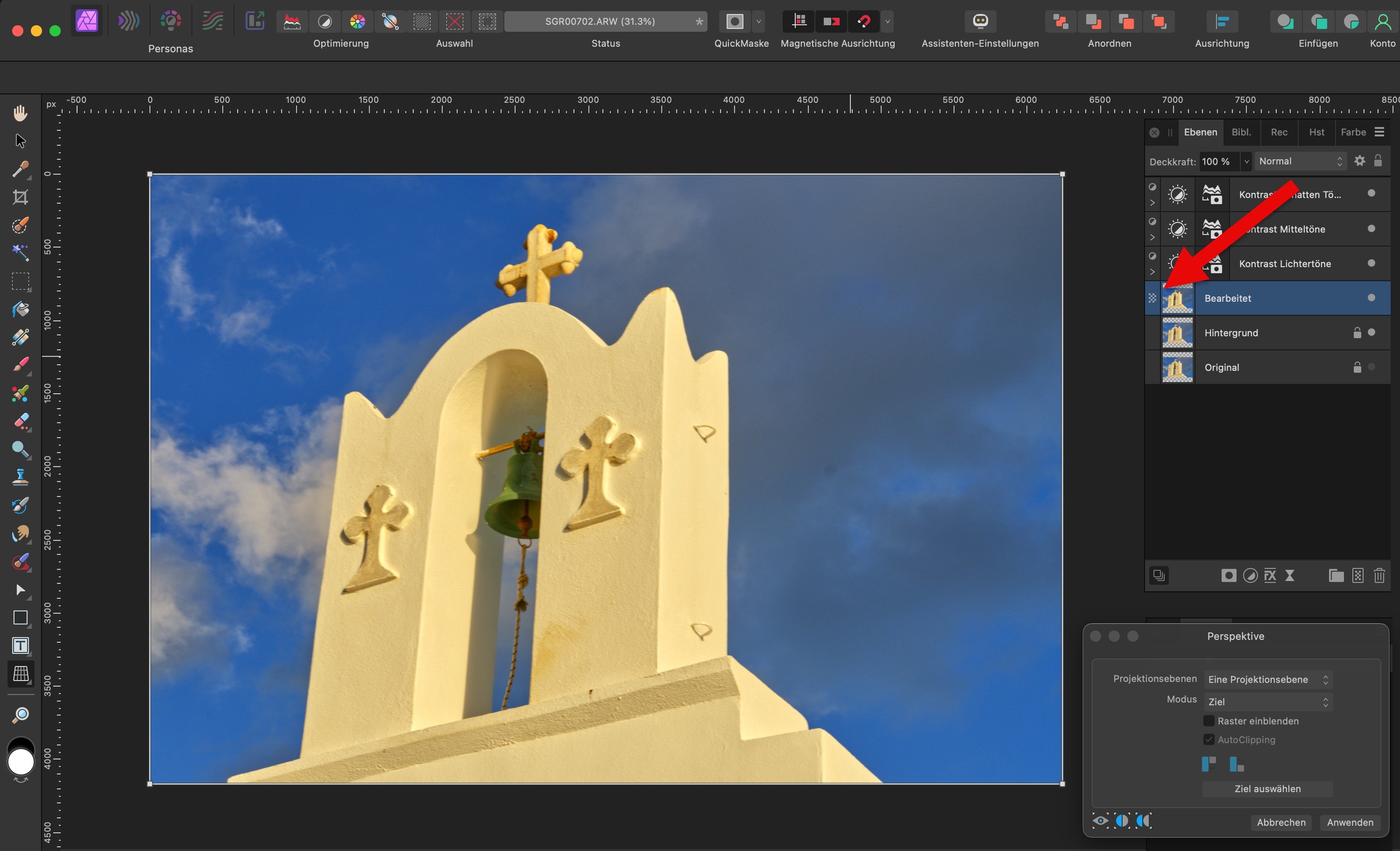This screenshot has width=1400, height=851.
Task: Activate the Flood Fill bucket tool
Action: 21,310
